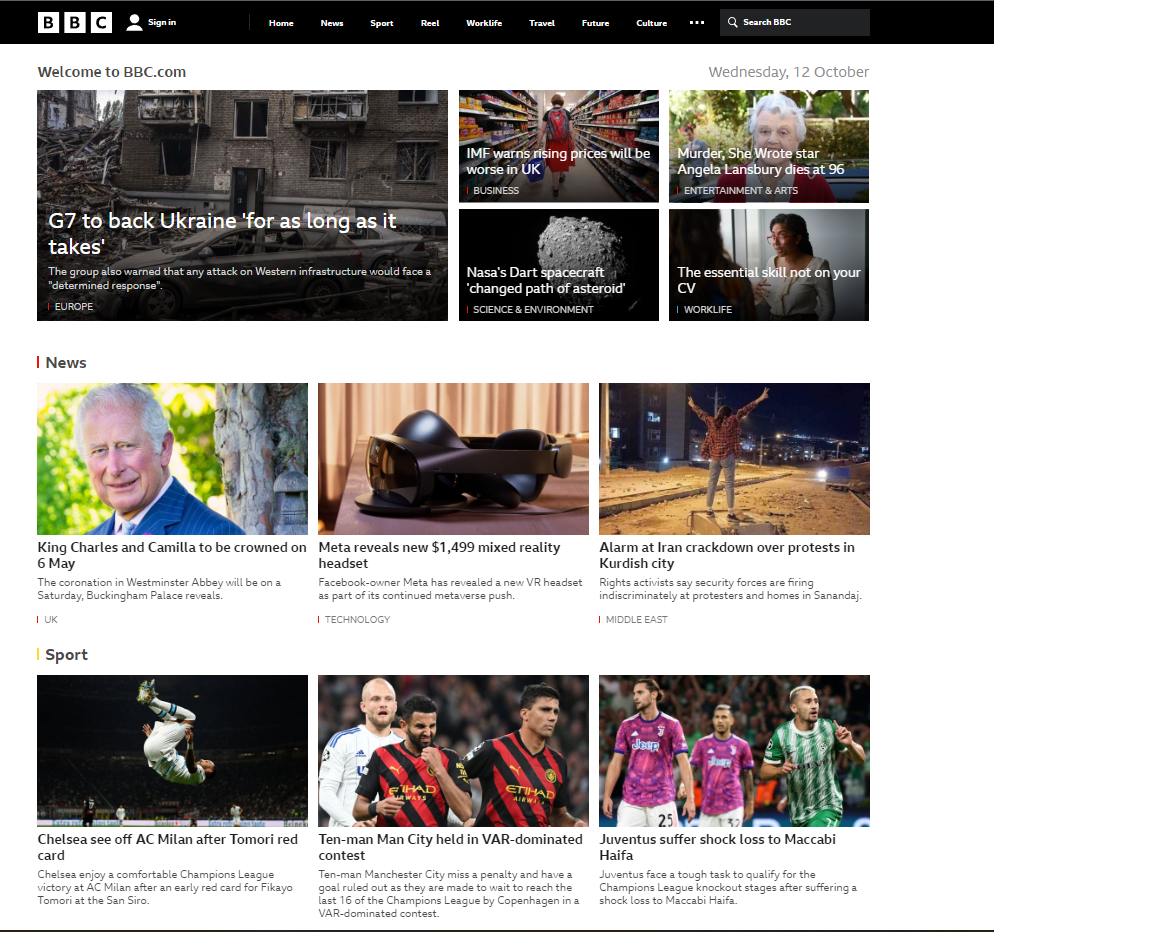Image resolution: width=1152 pixels, height=932 pixels.
Task: Open the Nasa's Dart spacecraft story
Action: point(546,280)
